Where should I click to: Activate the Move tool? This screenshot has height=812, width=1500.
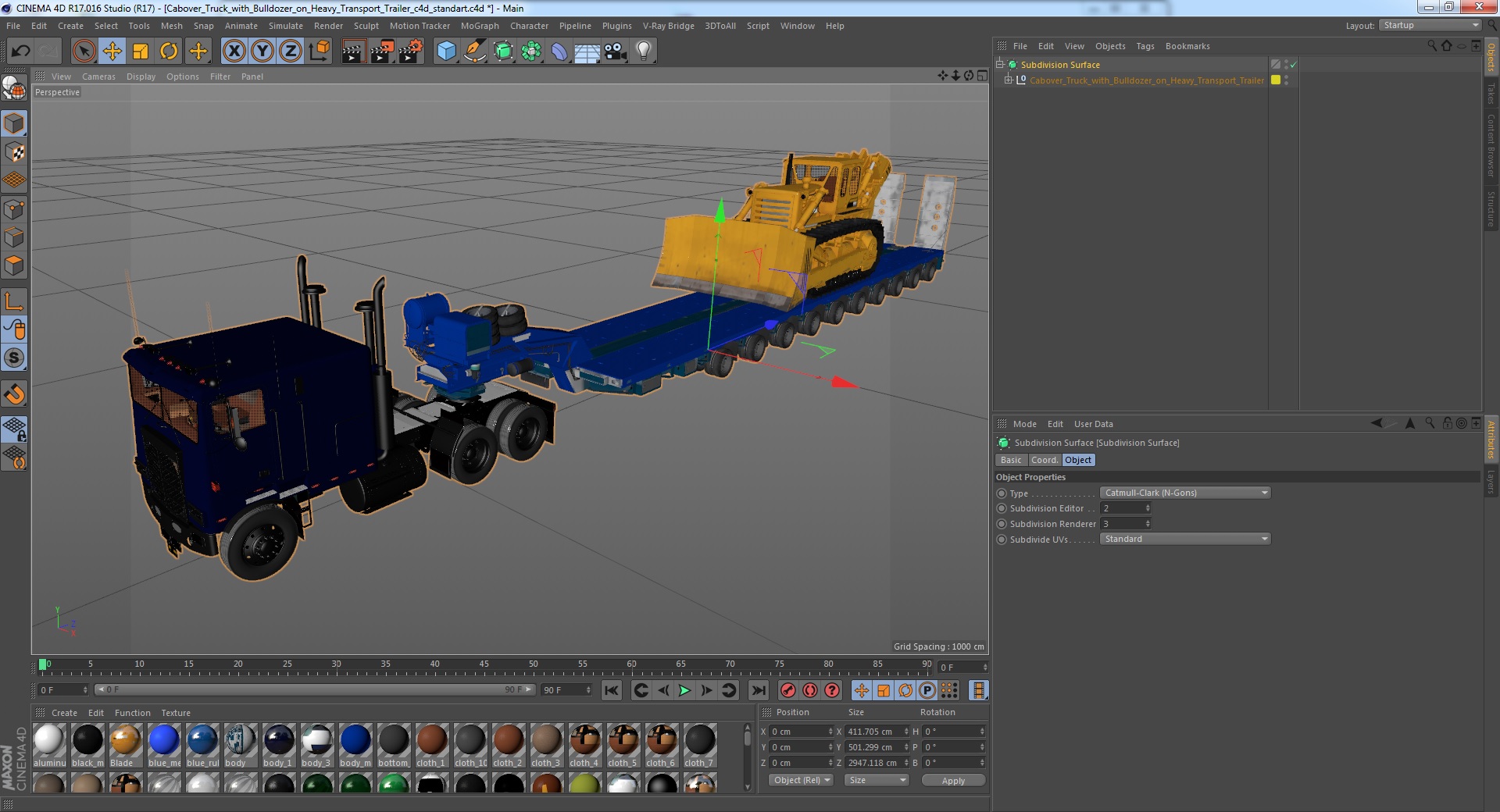tap(112, 52)
